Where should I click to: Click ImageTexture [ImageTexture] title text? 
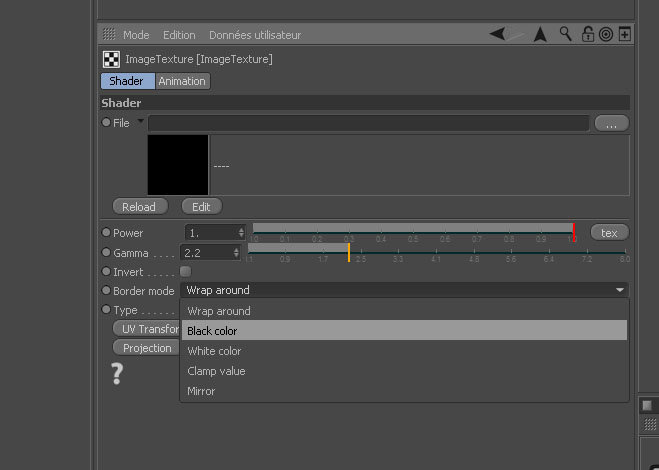tap(199, 59)
